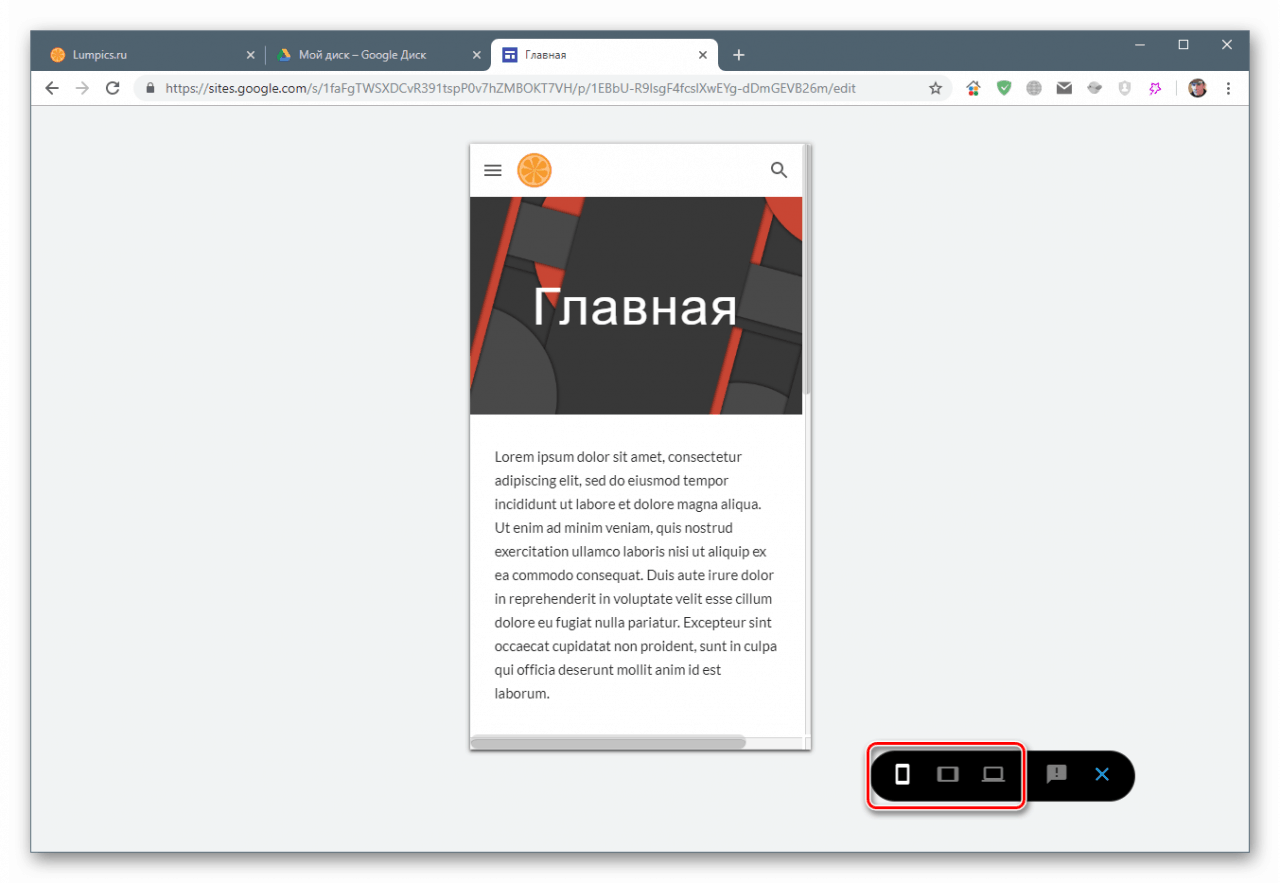The width and height of the screenshot is (1280, 883).
Task: Click the sites.google.com address bar
Action: 543,88
